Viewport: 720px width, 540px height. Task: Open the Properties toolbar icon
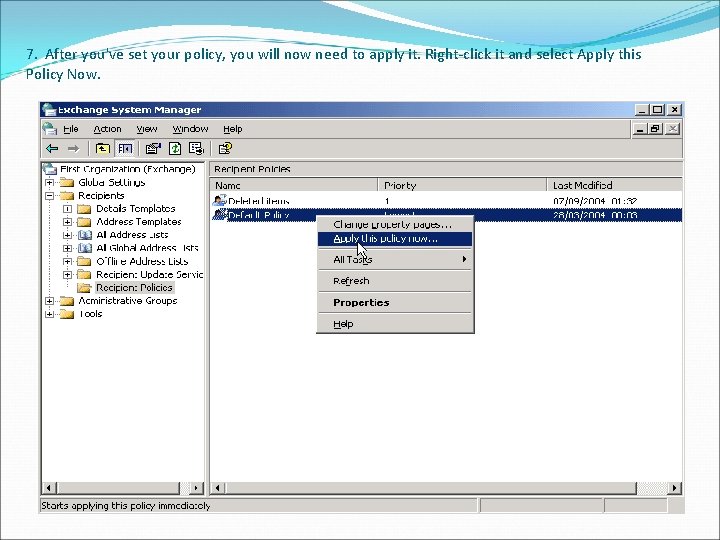point(153,148)
